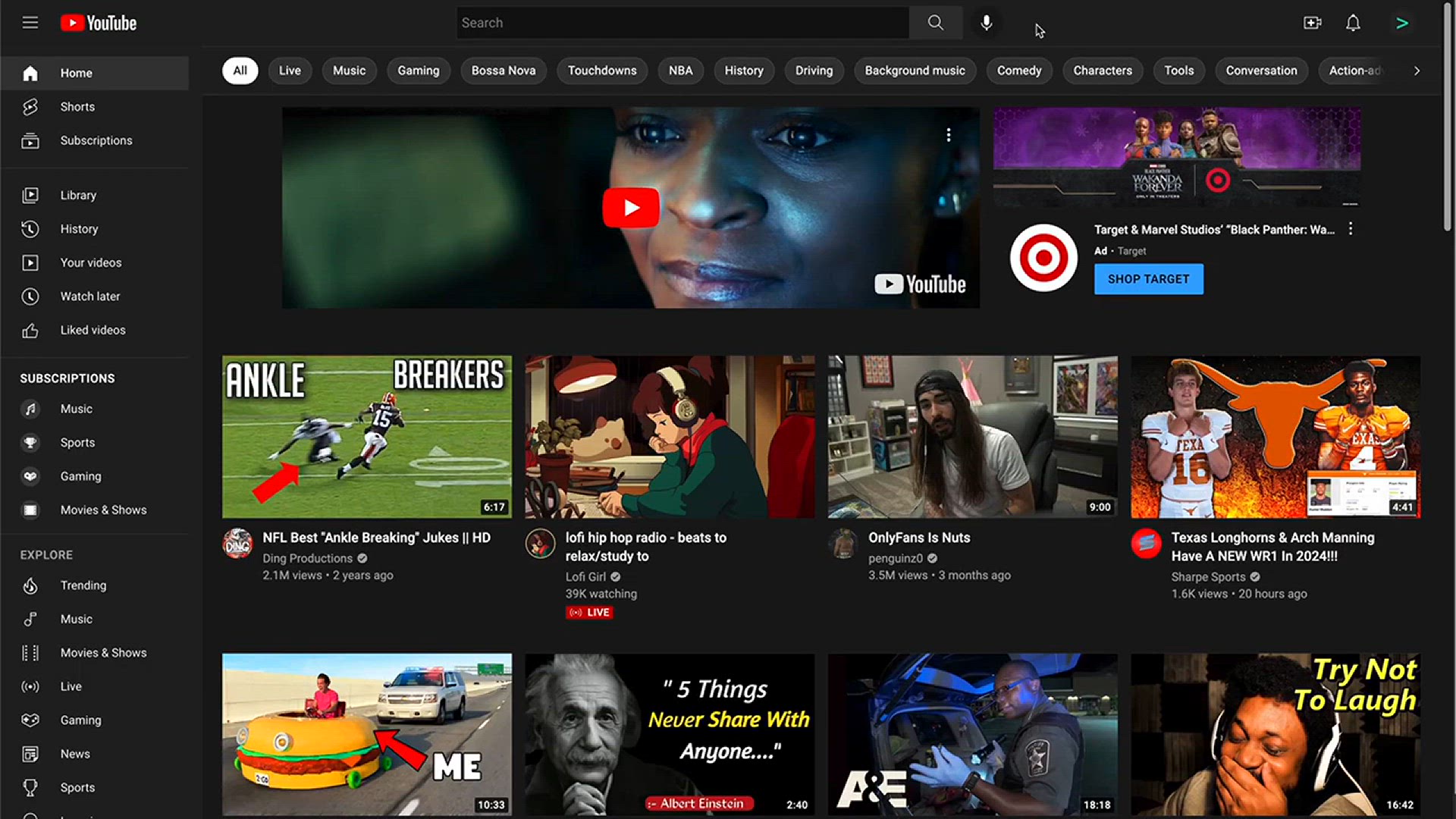This screenshot has width=1456, height=819.
Task: Open the account avatar menu
Action: coord(1402,23)
